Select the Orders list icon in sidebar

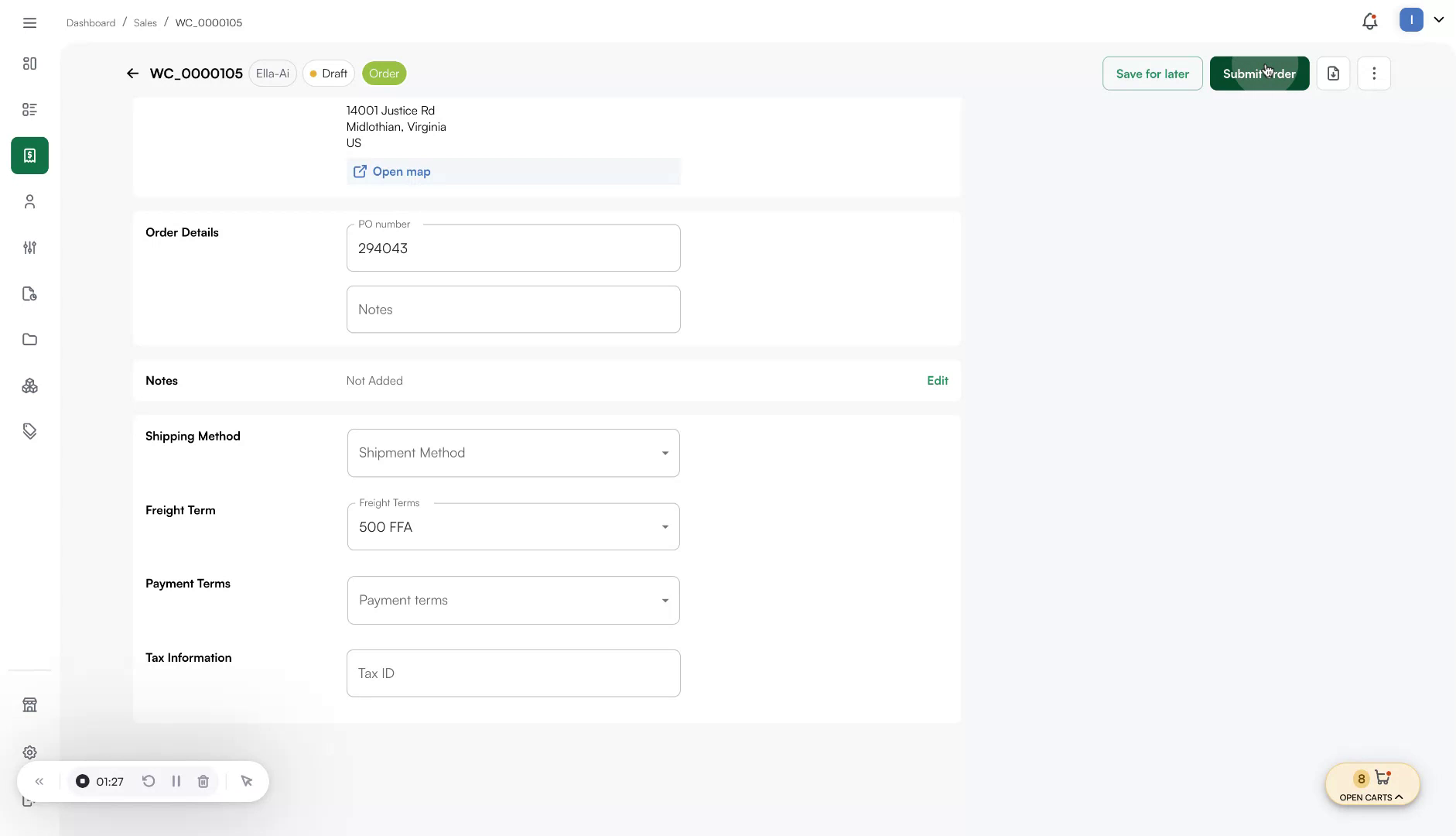tap(29, 109)
